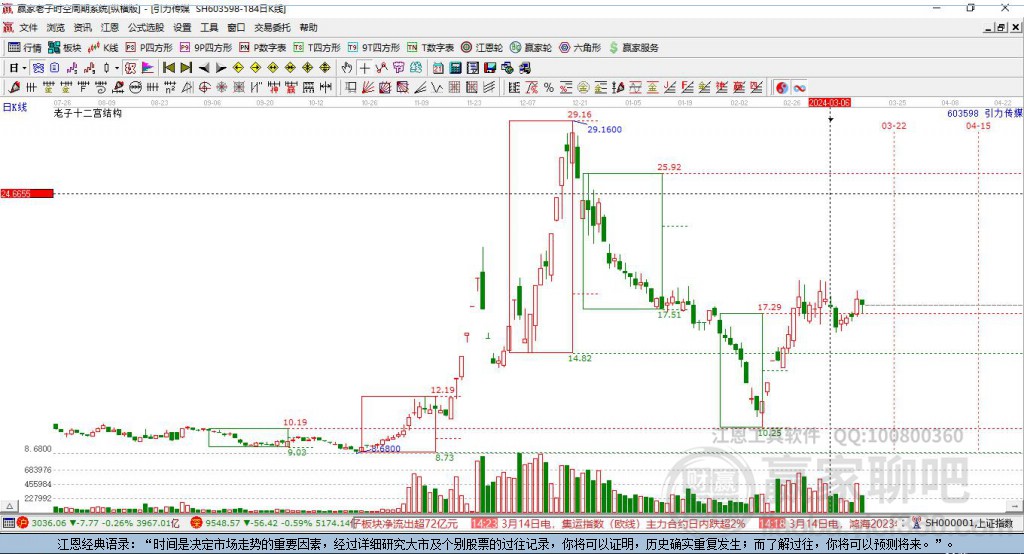This screenshot has height=554, width=1024.
Task: Open the T数字表 time table
Action: (430, 48)
